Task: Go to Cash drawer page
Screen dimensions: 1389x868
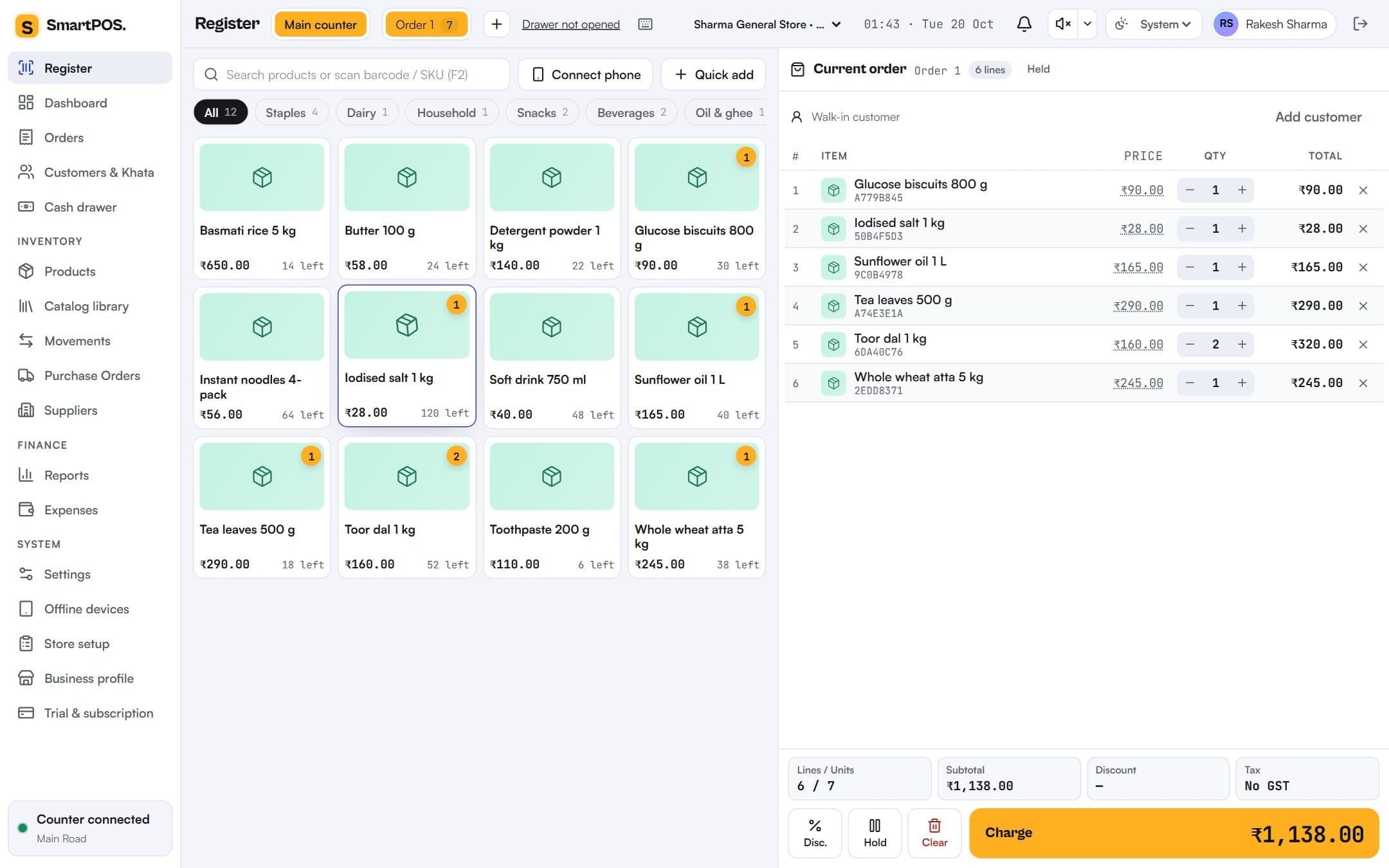Action: click(x=90, y=207)
